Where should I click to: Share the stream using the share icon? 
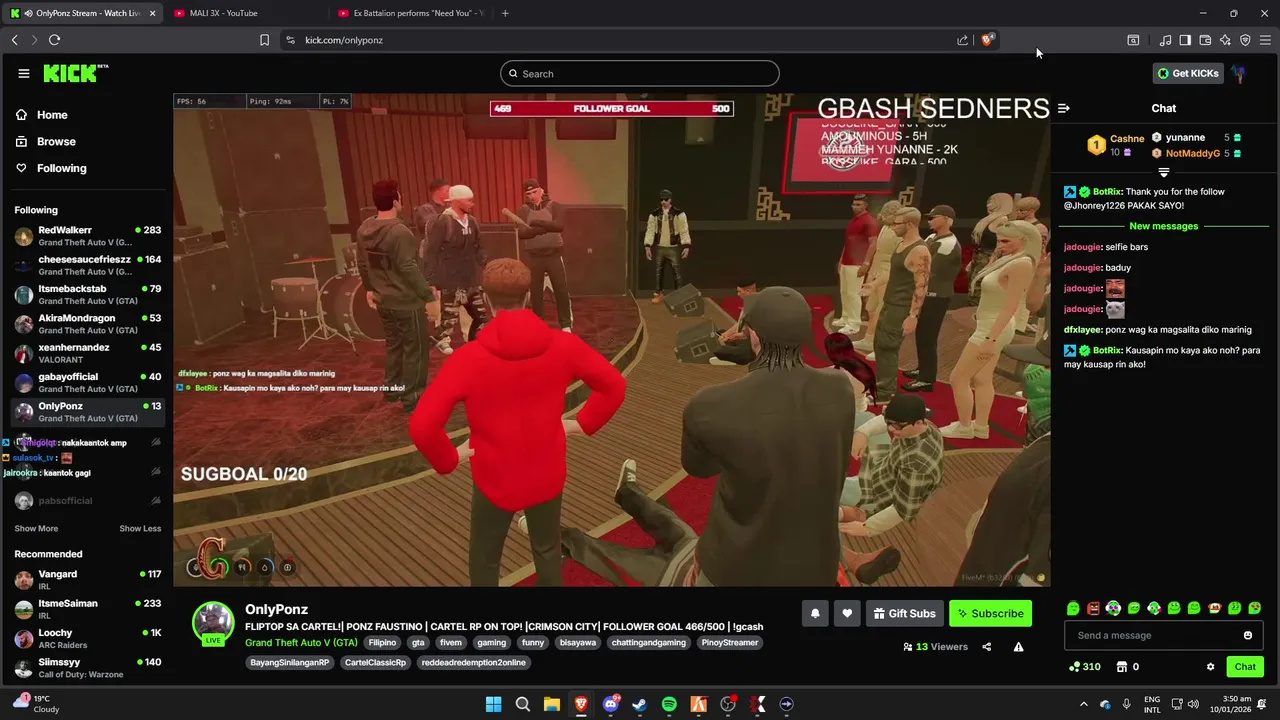[x=986, y=647]
